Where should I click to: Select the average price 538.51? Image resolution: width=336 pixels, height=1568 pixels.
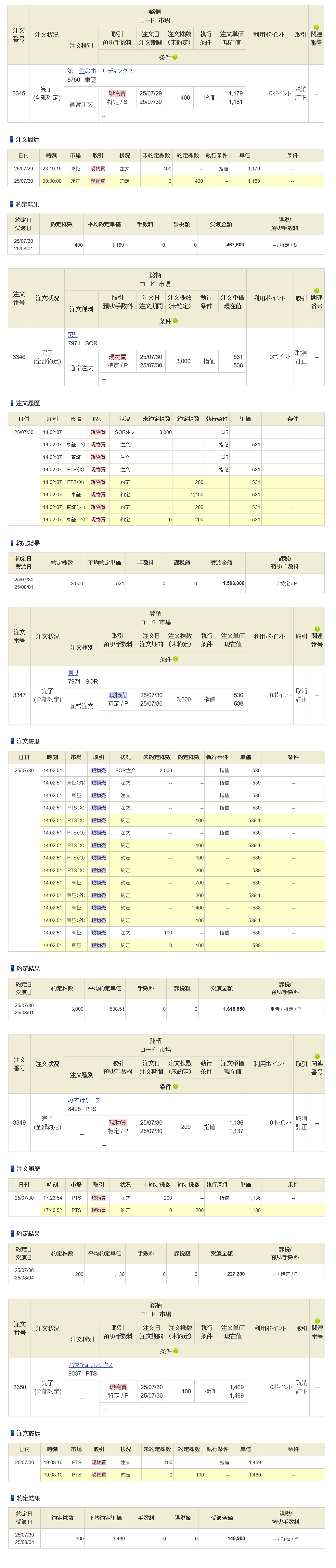tap(116, 1009)
